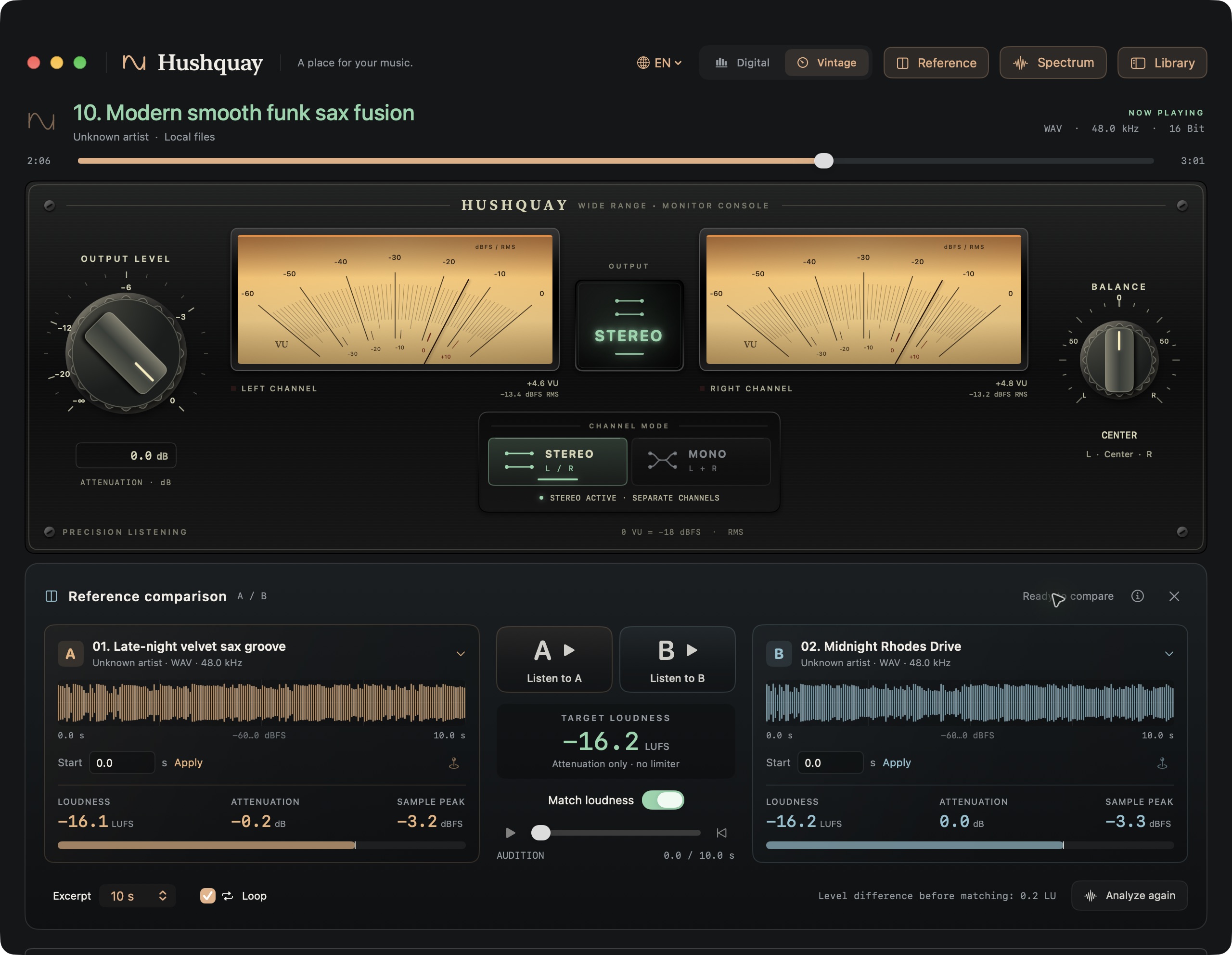Click the Balance knob
1232x955 pixels.
[x=1118, y=360]
